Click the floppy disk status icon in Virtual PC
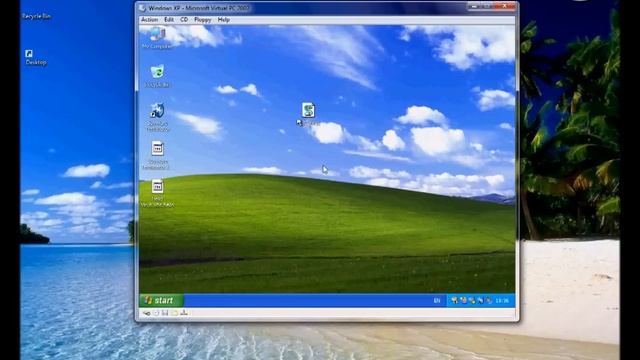 [x=165, y=313]
